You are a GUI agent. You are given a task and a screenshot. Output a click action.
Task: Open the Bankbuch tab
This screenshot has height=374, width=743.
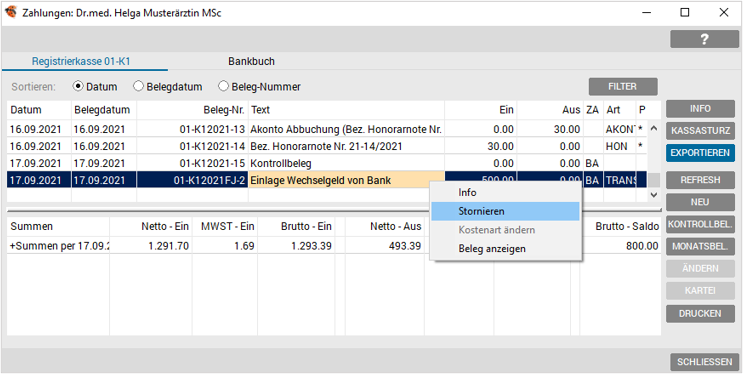(251, 62)
